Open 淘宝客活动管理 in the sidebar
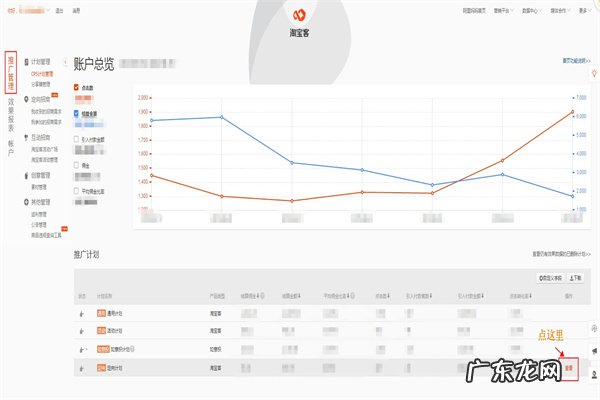 [x=44, y=160]
